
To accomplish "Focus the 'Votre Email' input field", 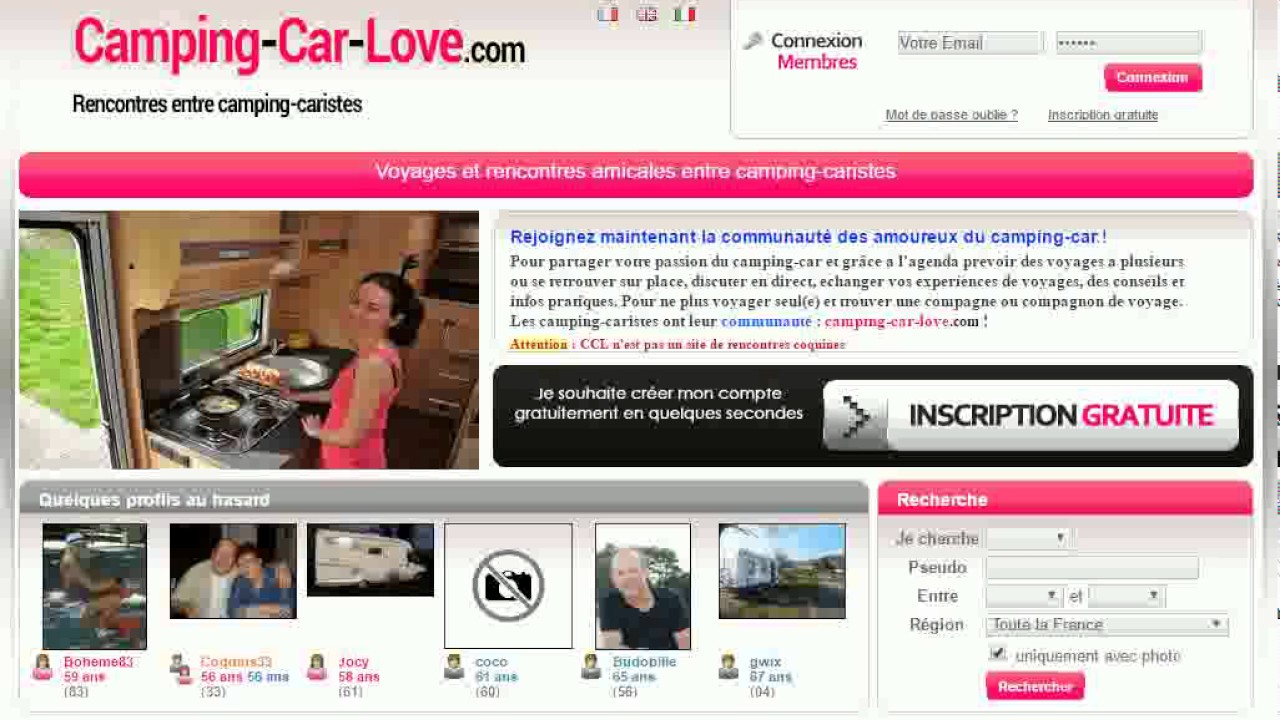I will click(970, 43).
